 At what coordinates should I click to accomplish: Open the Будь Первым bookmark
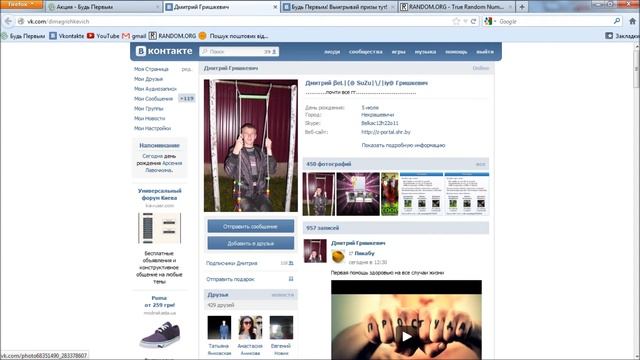coord(23,36)
